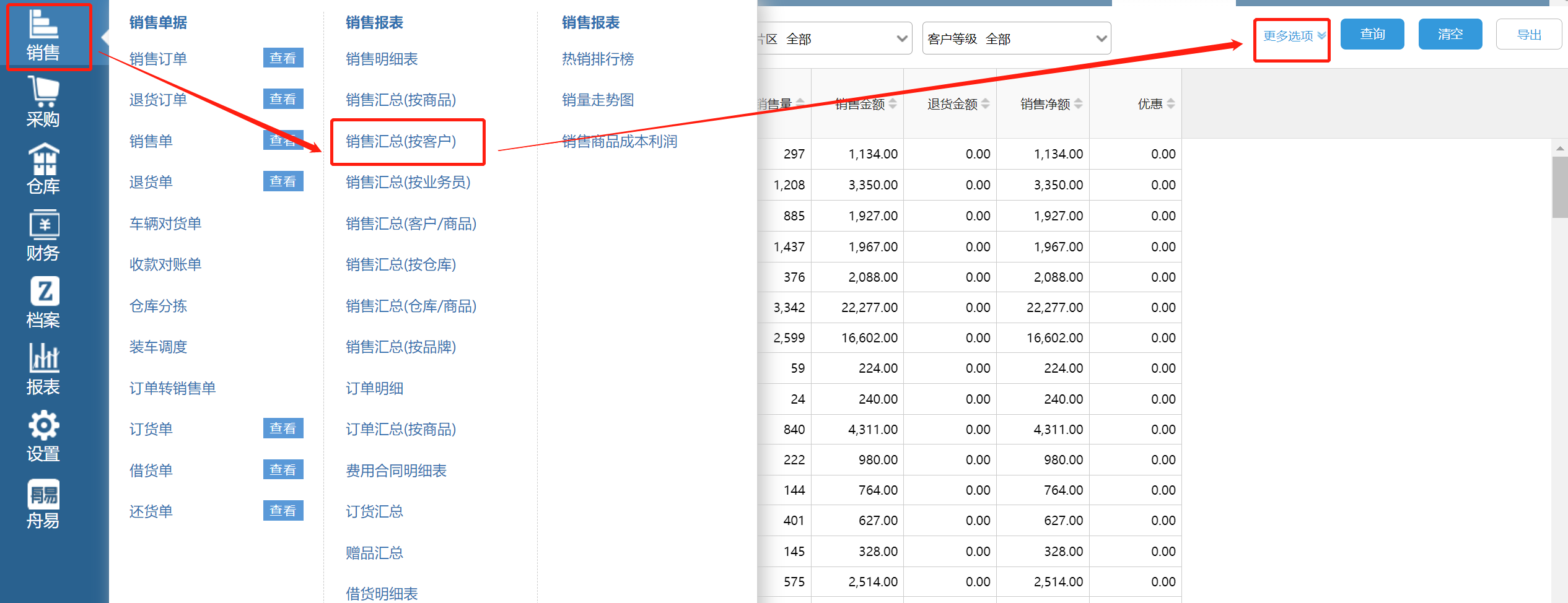Select the 4,311.00 销售金额 cell

857,429
